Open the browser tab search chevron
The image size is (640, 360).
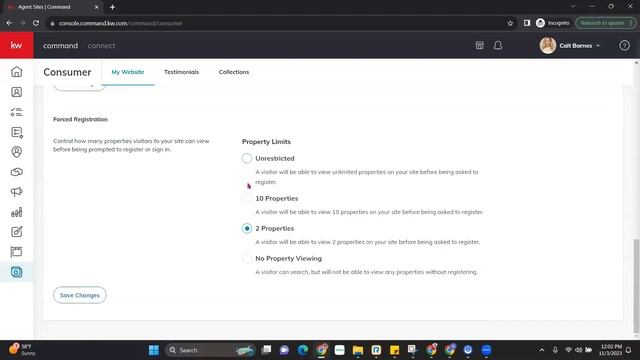573,7
